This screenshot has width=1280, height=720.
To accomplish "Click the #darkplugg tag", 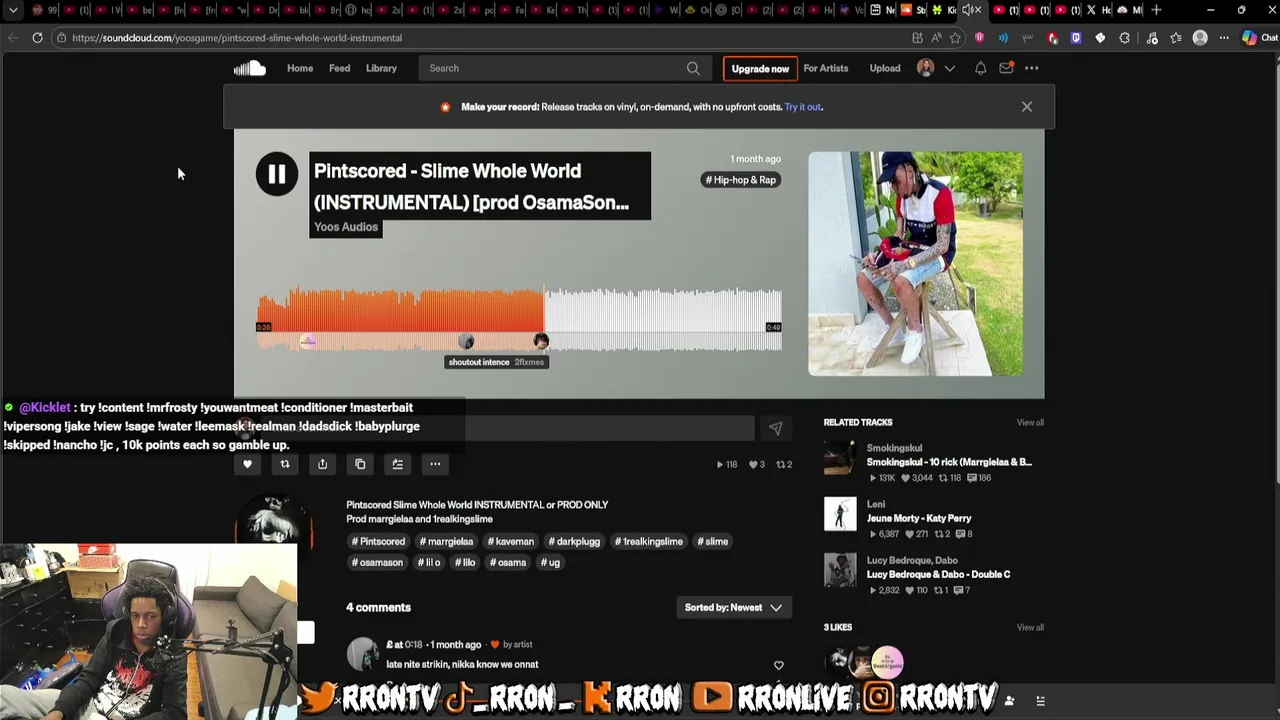I will (574, 542).
